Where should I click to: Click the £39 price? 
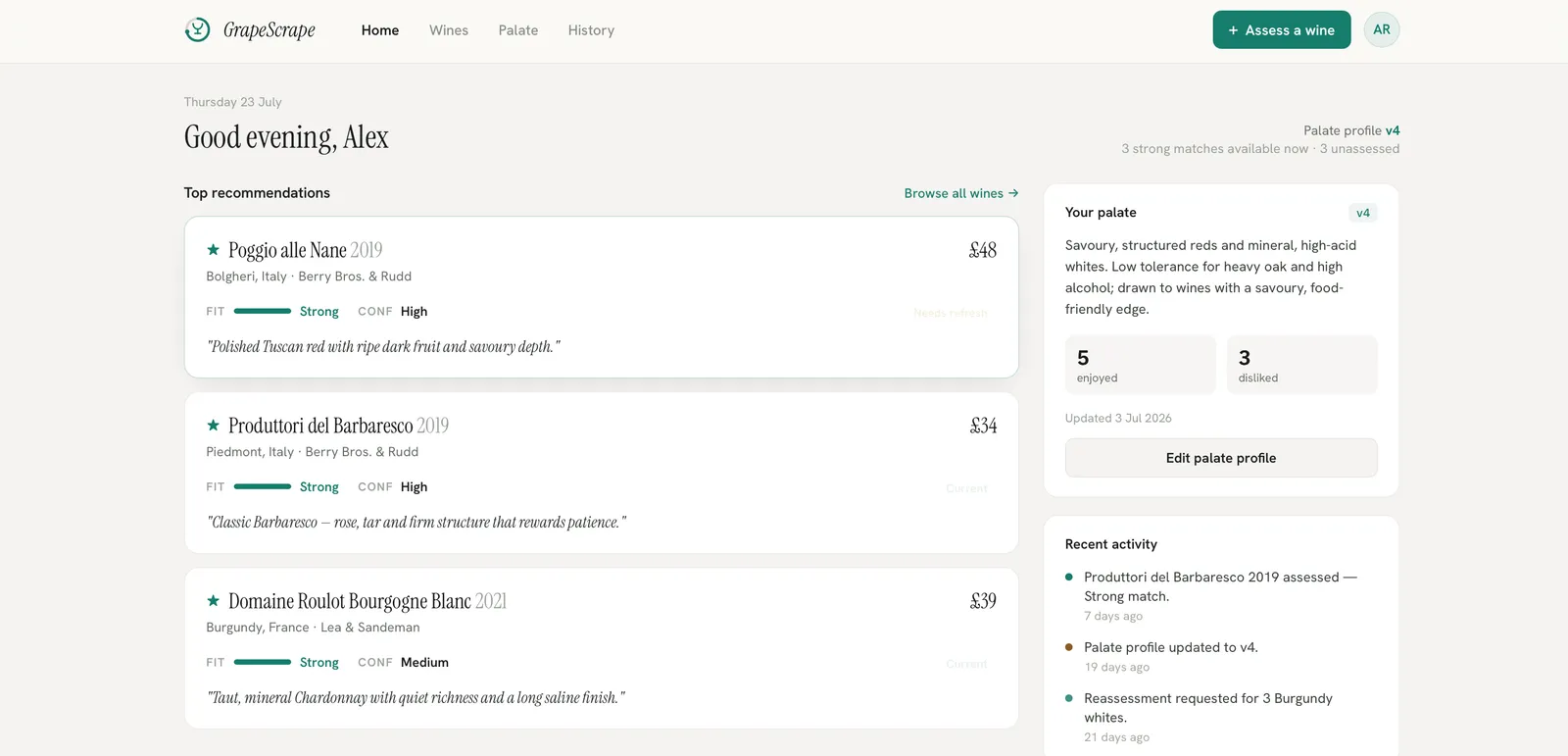(x=983, y=601)
